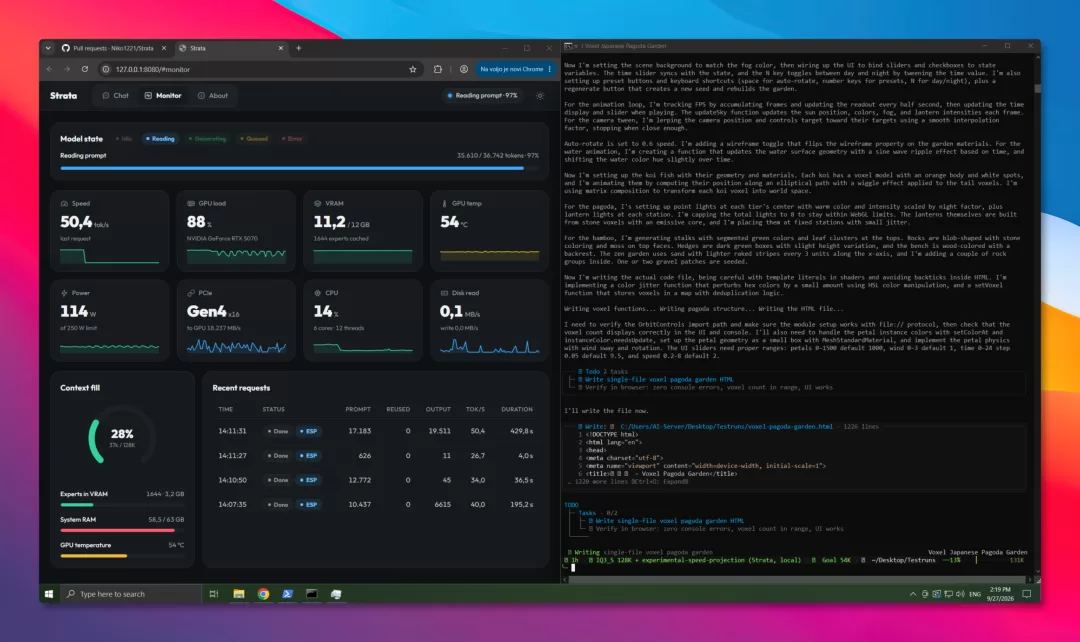Select the Reading model state chip

[160, 139]
